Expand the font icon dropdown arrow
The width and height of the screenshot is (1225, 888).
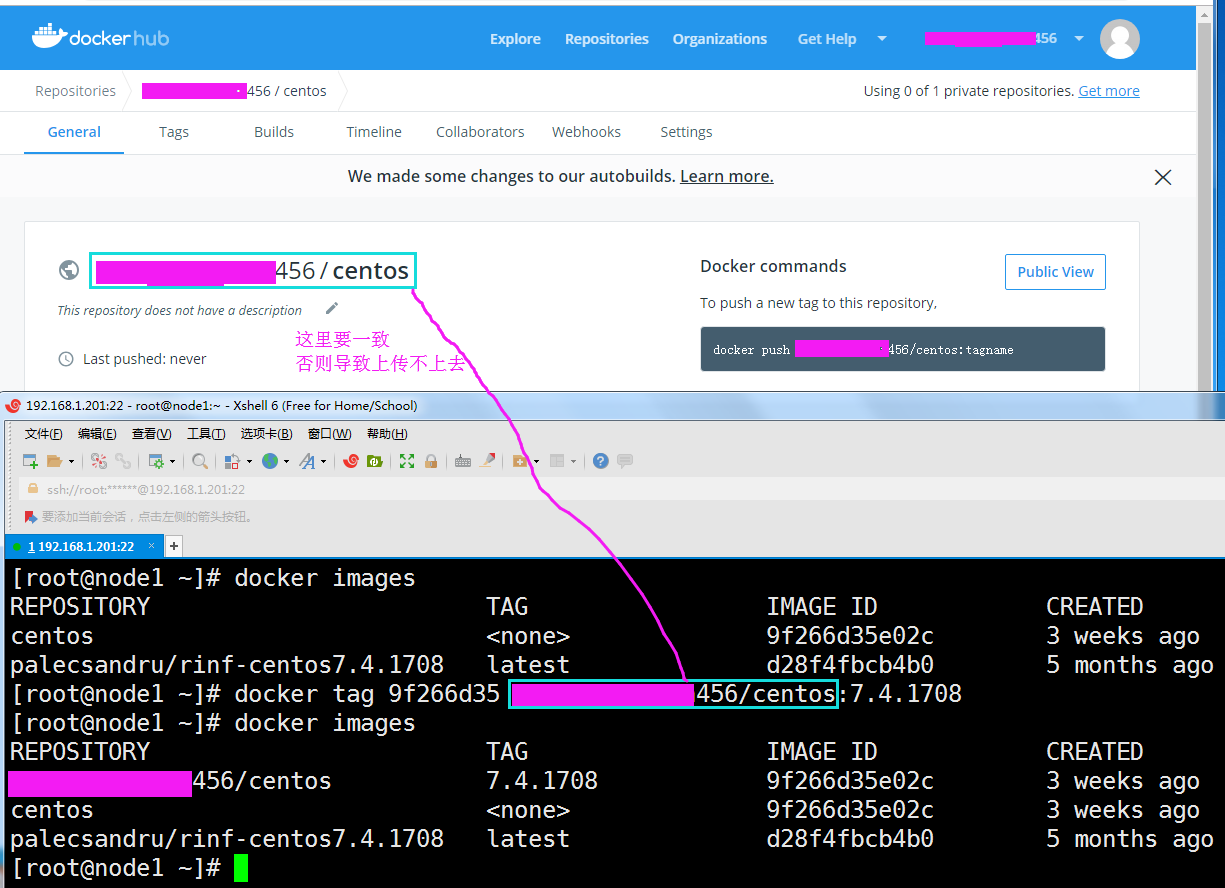click(323, 462)
